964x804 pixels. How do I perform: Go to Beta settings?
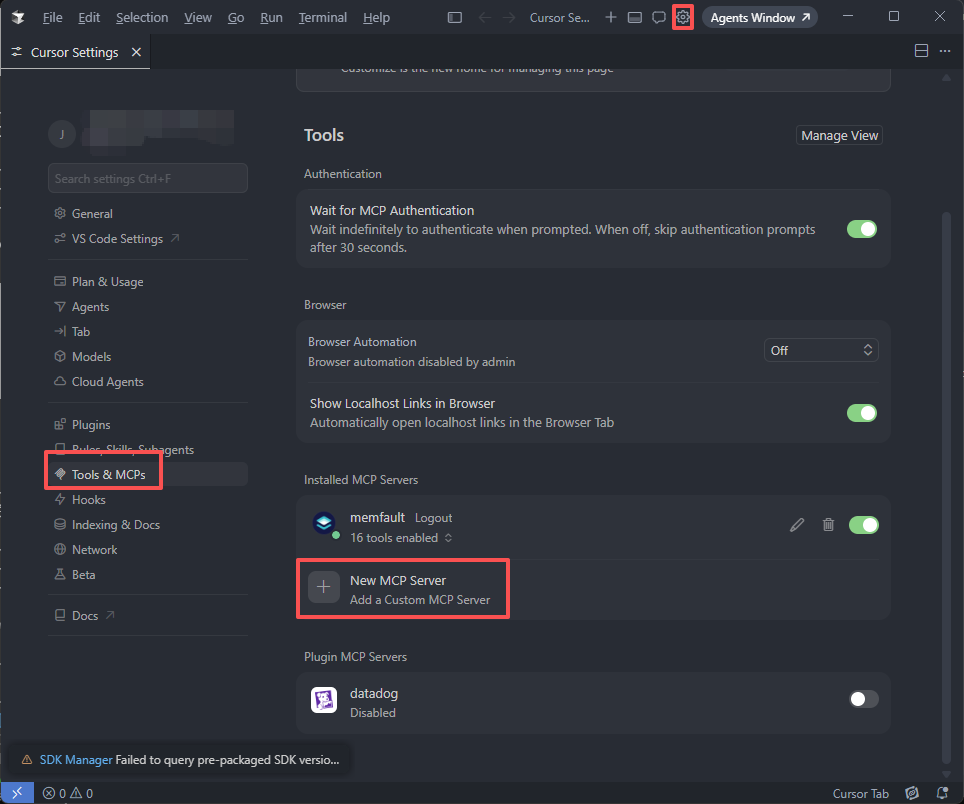148,575
